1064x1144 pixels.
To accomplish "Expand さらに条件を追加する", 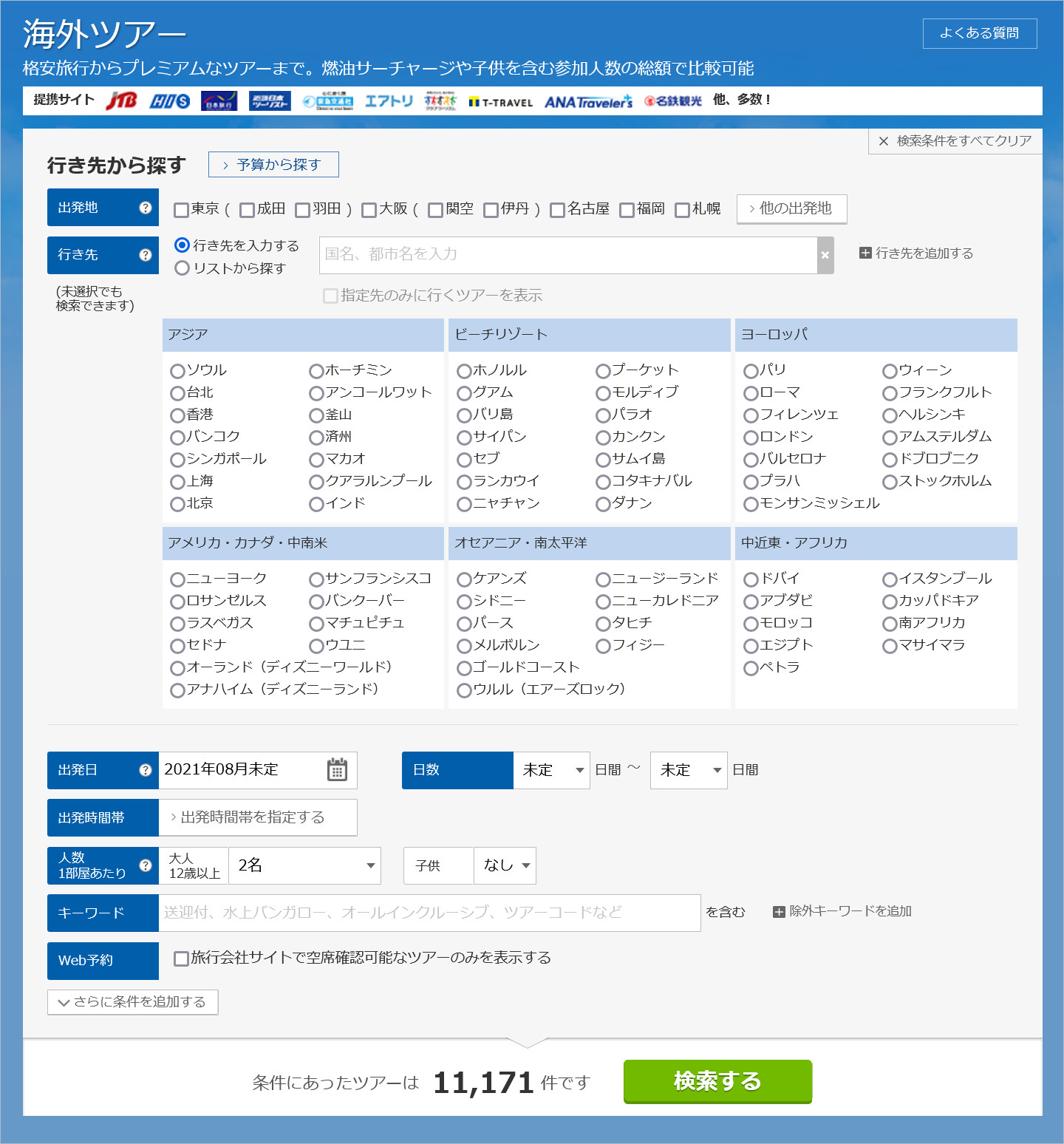I will tap(132, 1002).
